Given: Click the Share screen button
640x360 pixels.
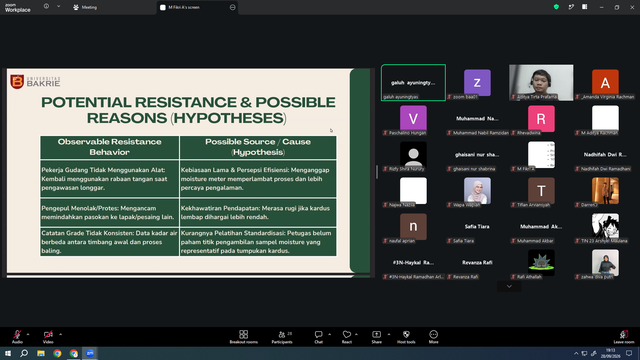Looking at the screenshot, I should click(x=376, y=337).
